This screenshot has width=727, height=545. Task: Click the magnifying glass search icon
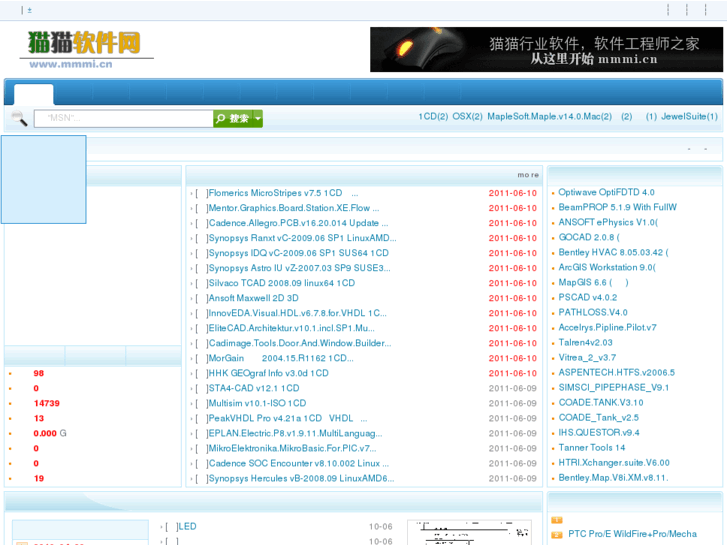pos(19,118)
